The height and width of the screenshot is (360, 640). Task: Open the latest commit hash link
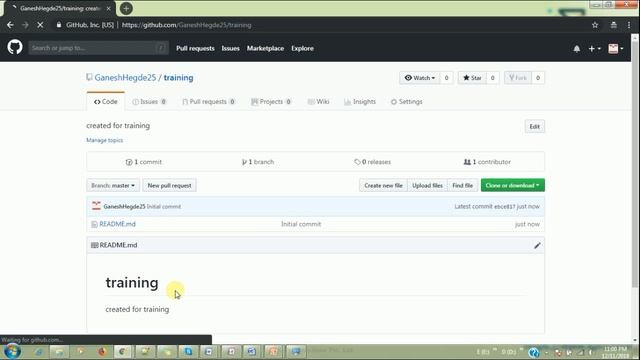(505, 207)
